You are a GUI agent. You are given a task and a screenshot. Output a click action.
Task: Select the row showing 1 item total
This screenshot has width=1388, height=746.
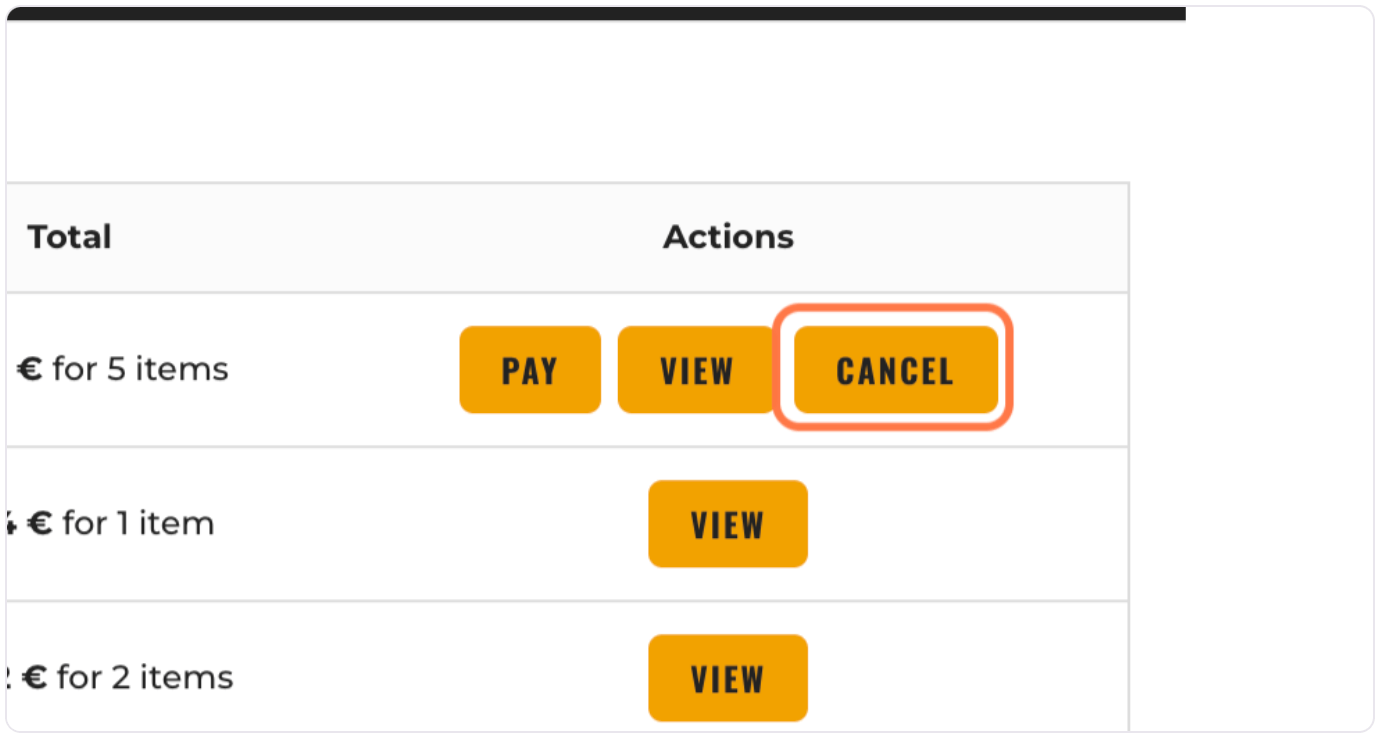pos(300,523)
